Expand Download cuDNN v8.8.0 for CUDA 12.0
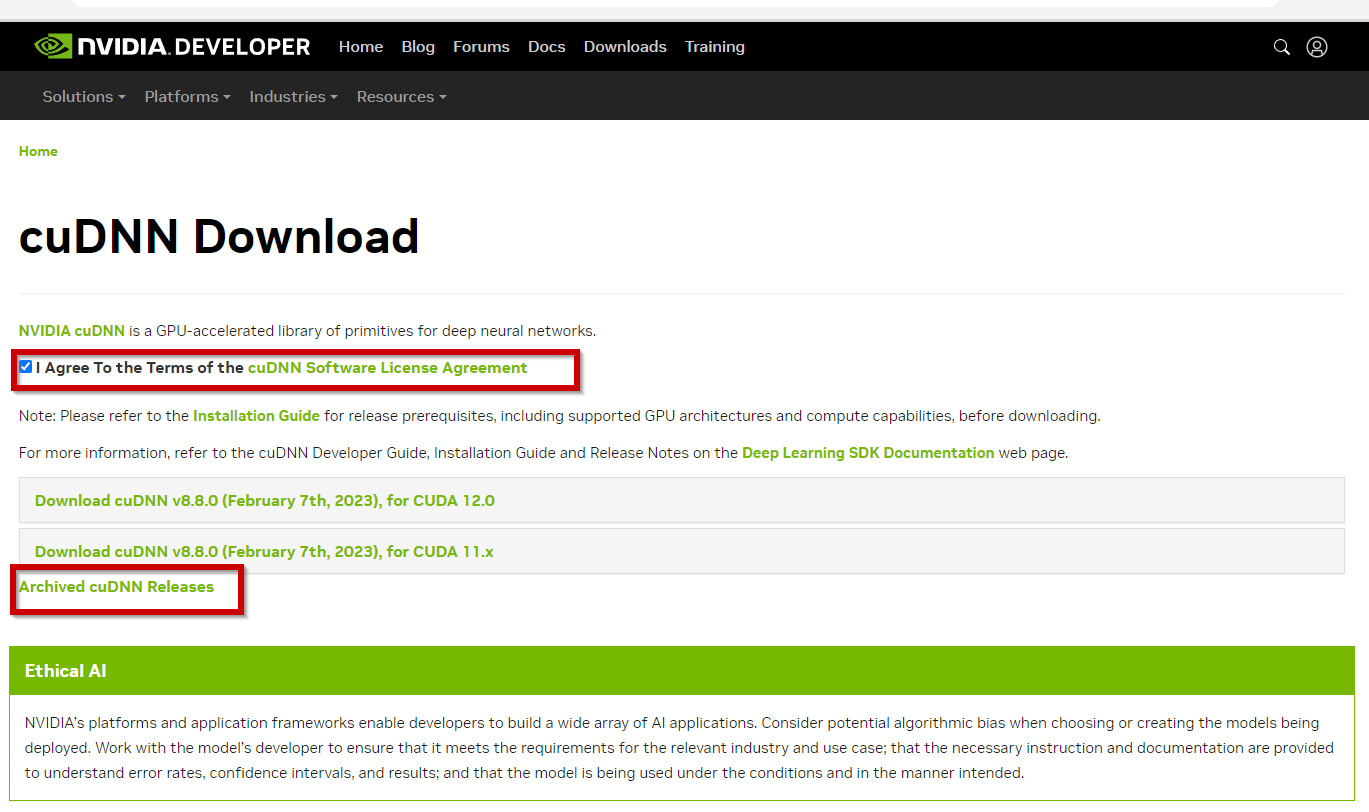1369x812 pixels. pyautogui.click(x=682, y=500)
